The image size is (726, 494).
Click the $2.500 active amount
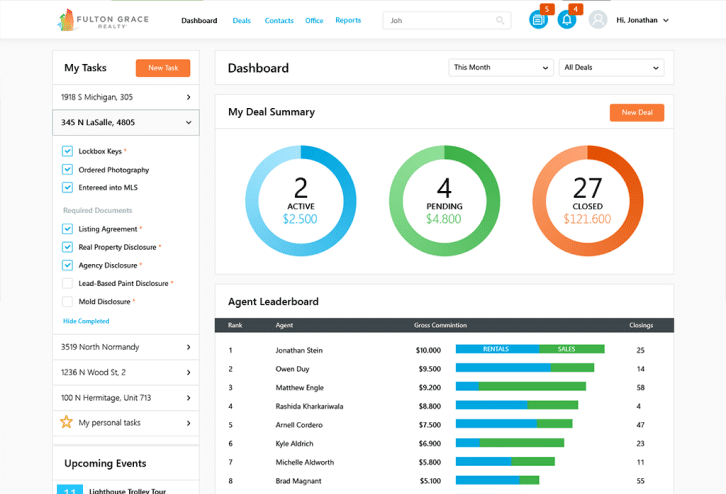click(300, 219)
